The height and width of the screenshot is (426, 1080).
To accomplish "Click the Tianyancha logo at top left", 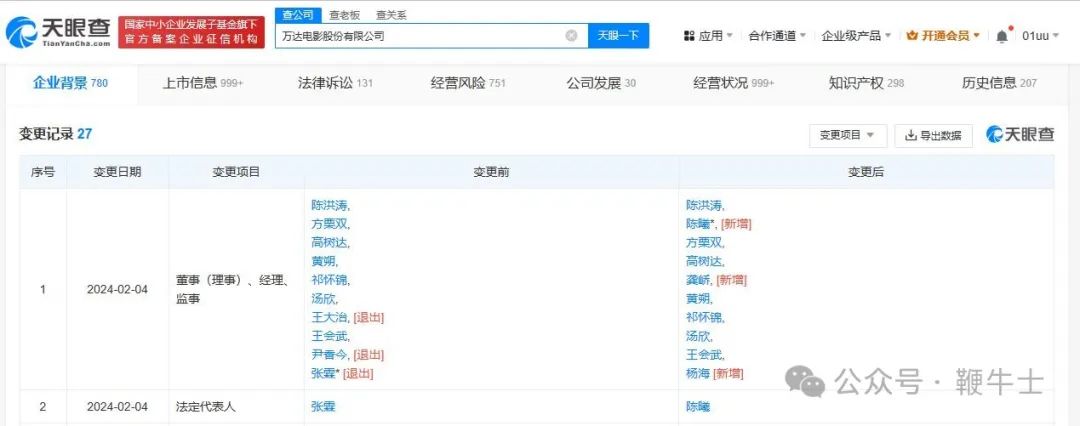I will click(x=58, y=32).
